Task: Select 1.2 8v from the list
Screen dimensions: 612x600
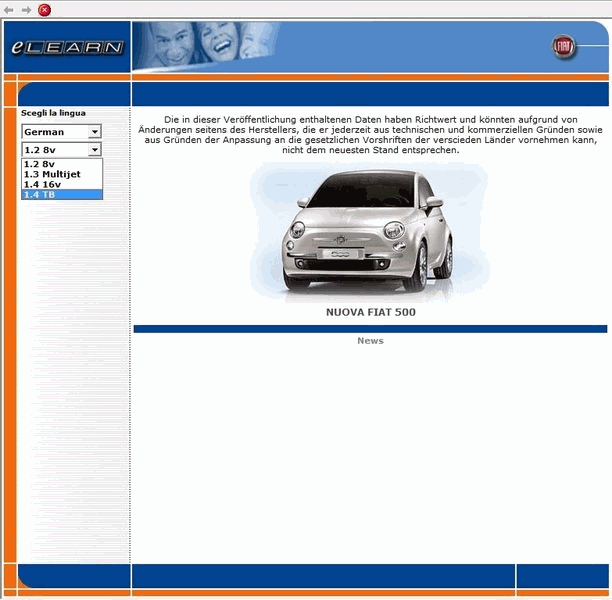Action: (62, 164)
